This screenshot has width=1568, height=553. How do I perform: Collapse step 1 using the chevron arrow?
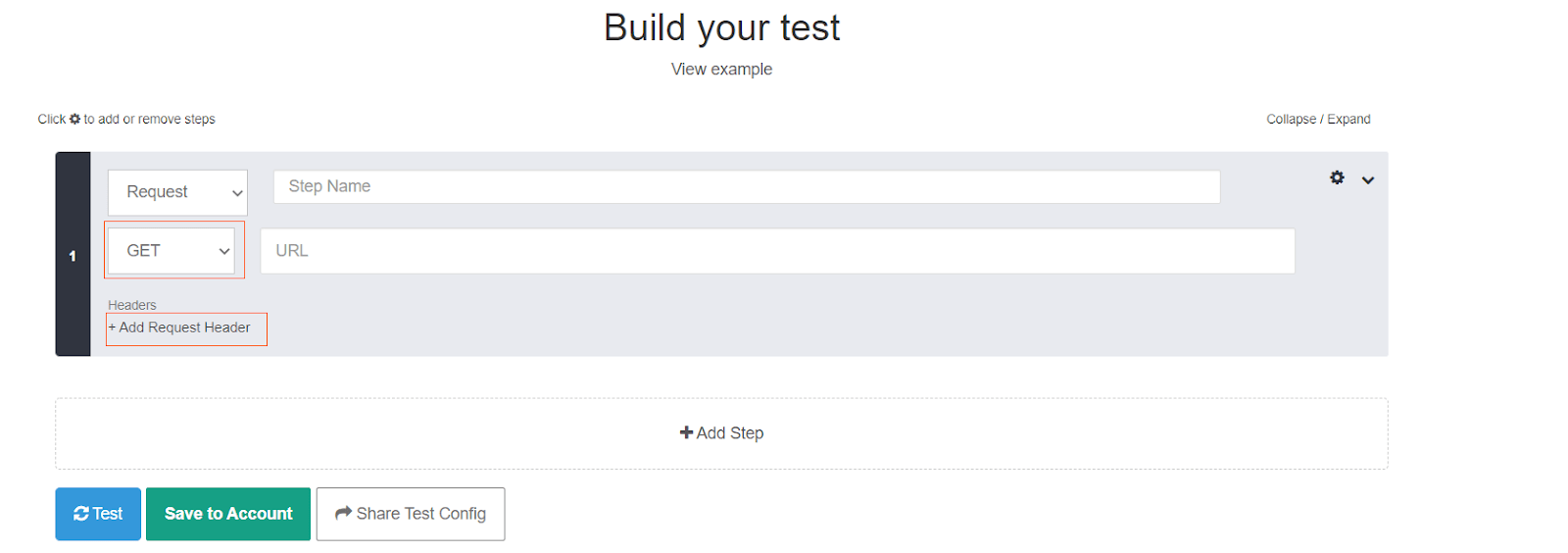pos(1368,179)
